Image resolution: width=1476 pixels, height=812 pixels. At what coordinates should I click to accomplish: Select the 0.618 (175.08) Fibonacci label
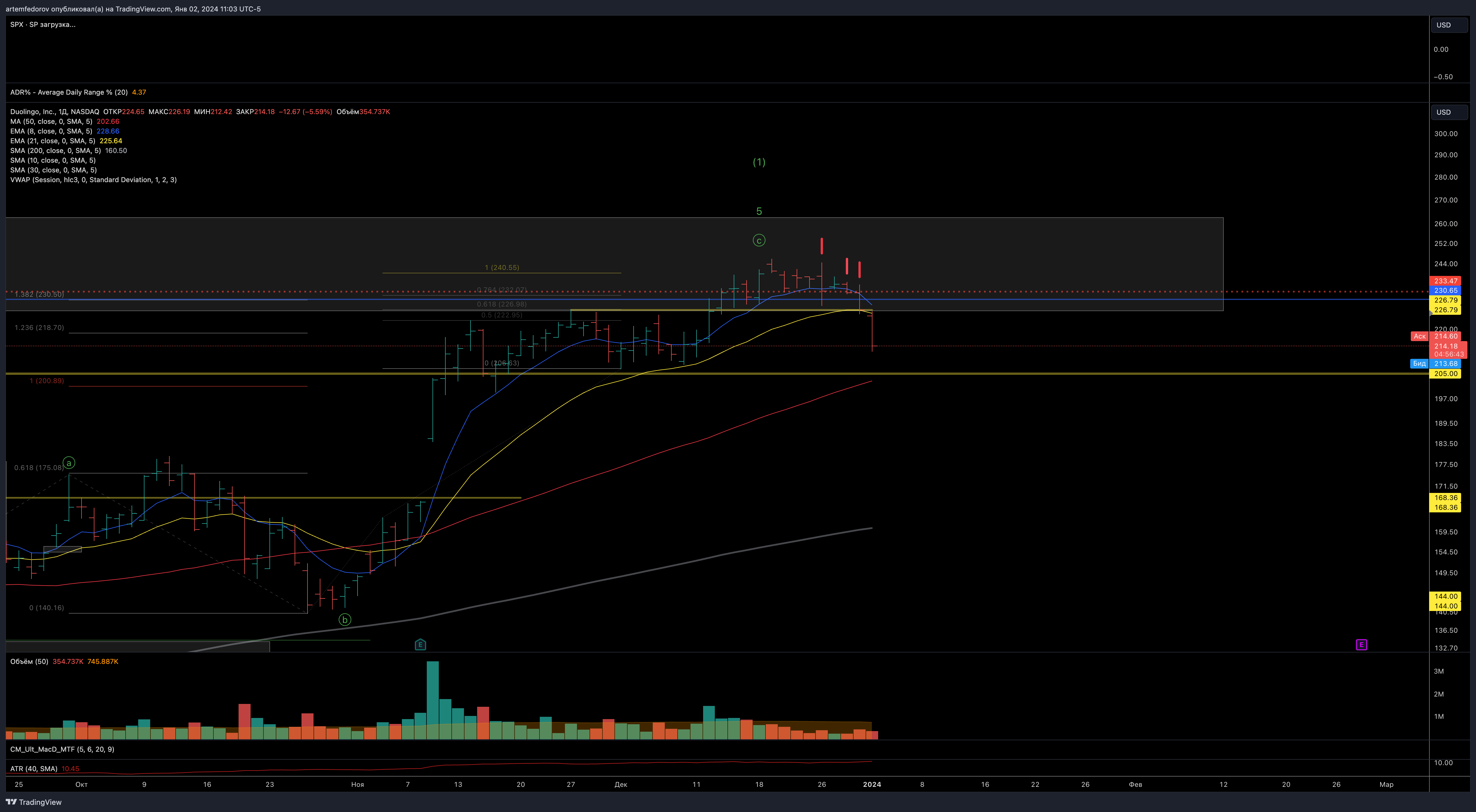coord(39,468)
